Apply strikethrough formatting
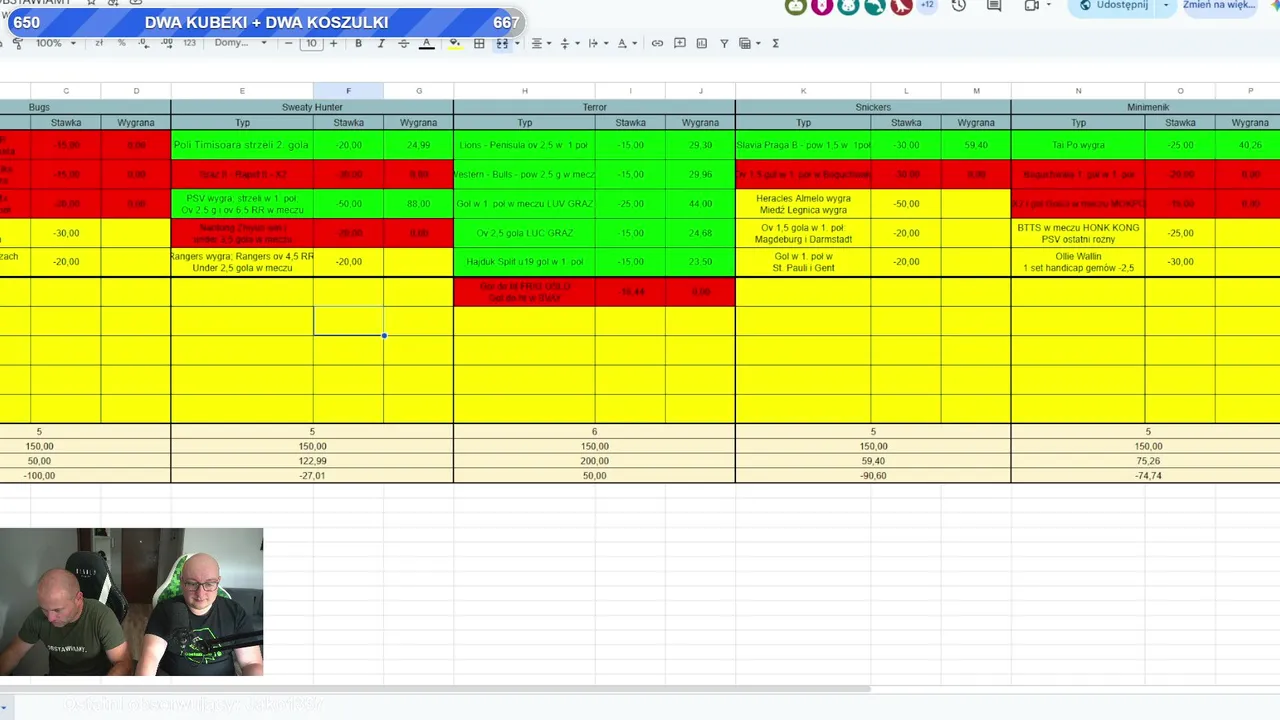 tap(404, 43)
